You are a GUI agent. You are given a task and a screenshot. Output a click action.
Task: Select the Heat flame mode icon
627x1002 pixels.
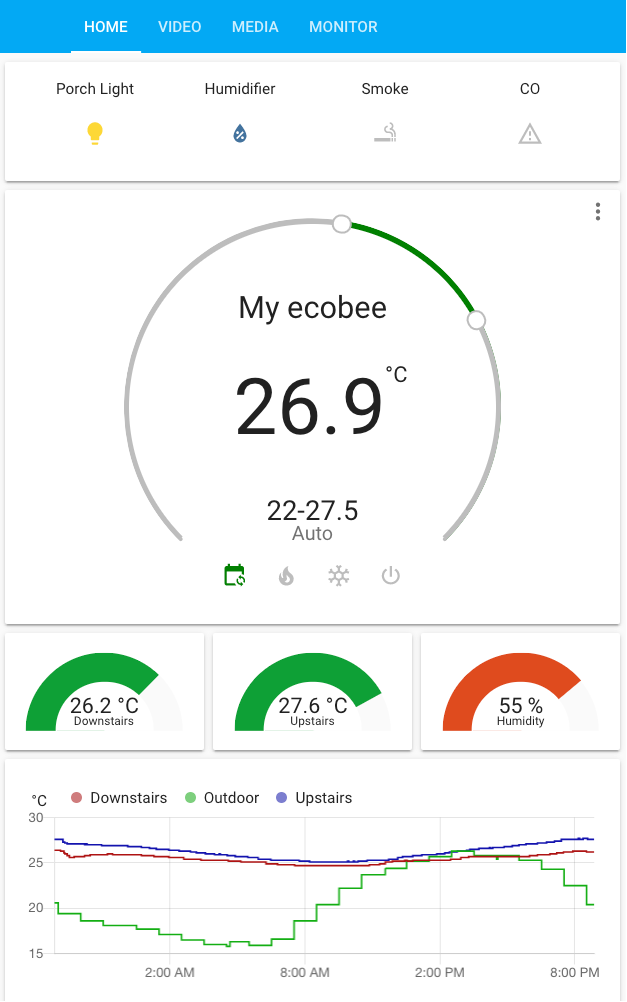point(287,576)
